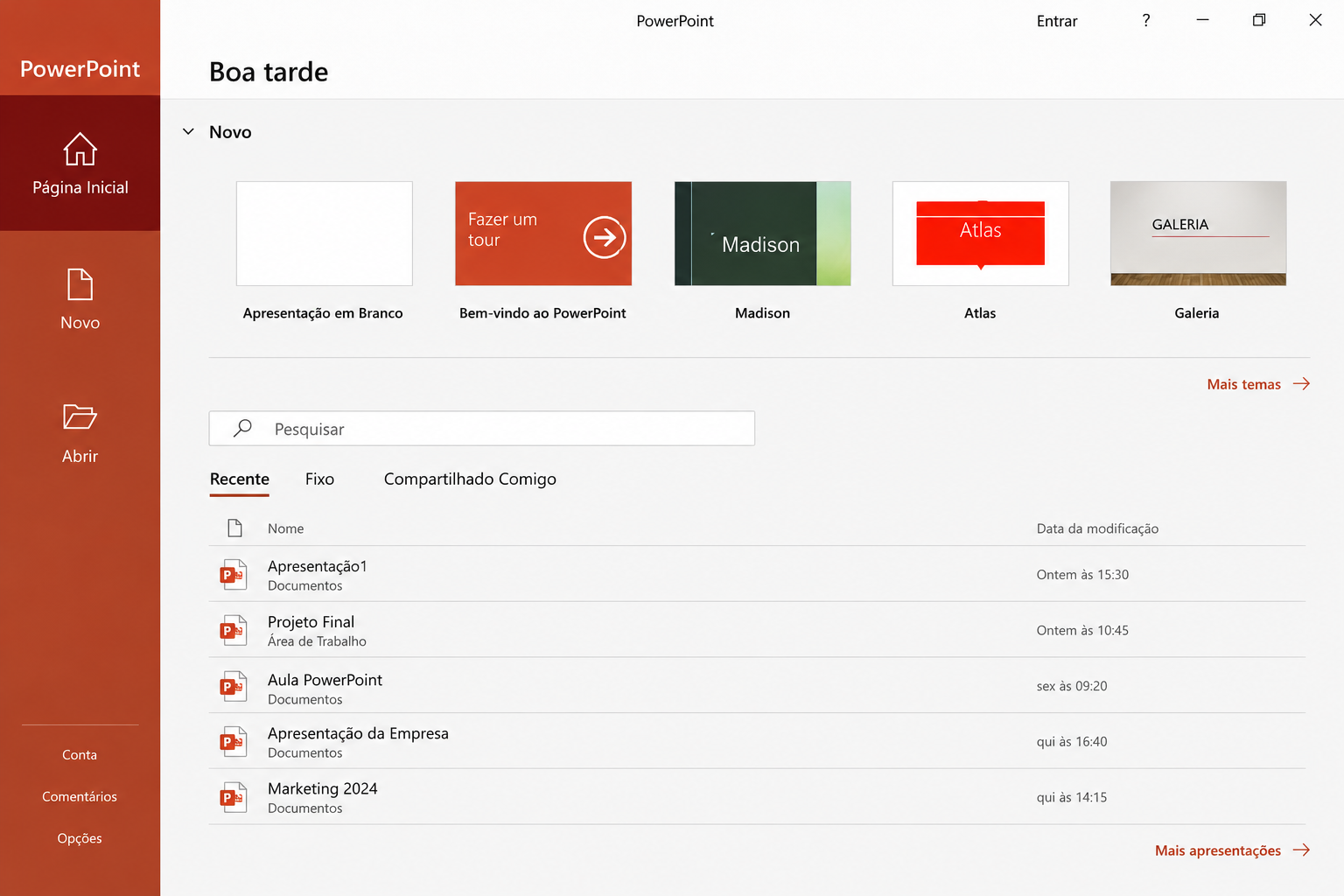
Task: Click the qui às 14:15 date
Action: [1072, 797]
